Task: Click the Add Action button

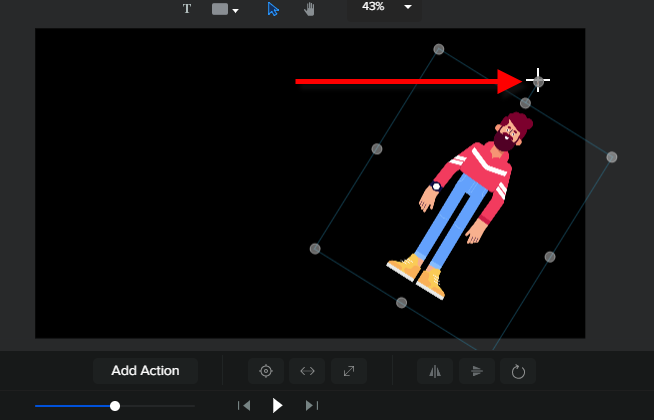Action: pyautogui.click(x=145, y=371)
